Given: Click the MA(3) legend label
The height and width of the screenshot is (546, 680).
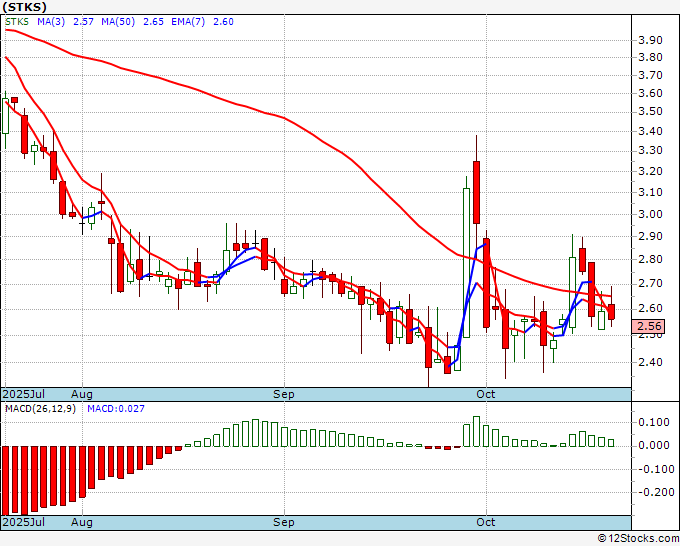Looking at the screenshot, I should click(51, 22).
